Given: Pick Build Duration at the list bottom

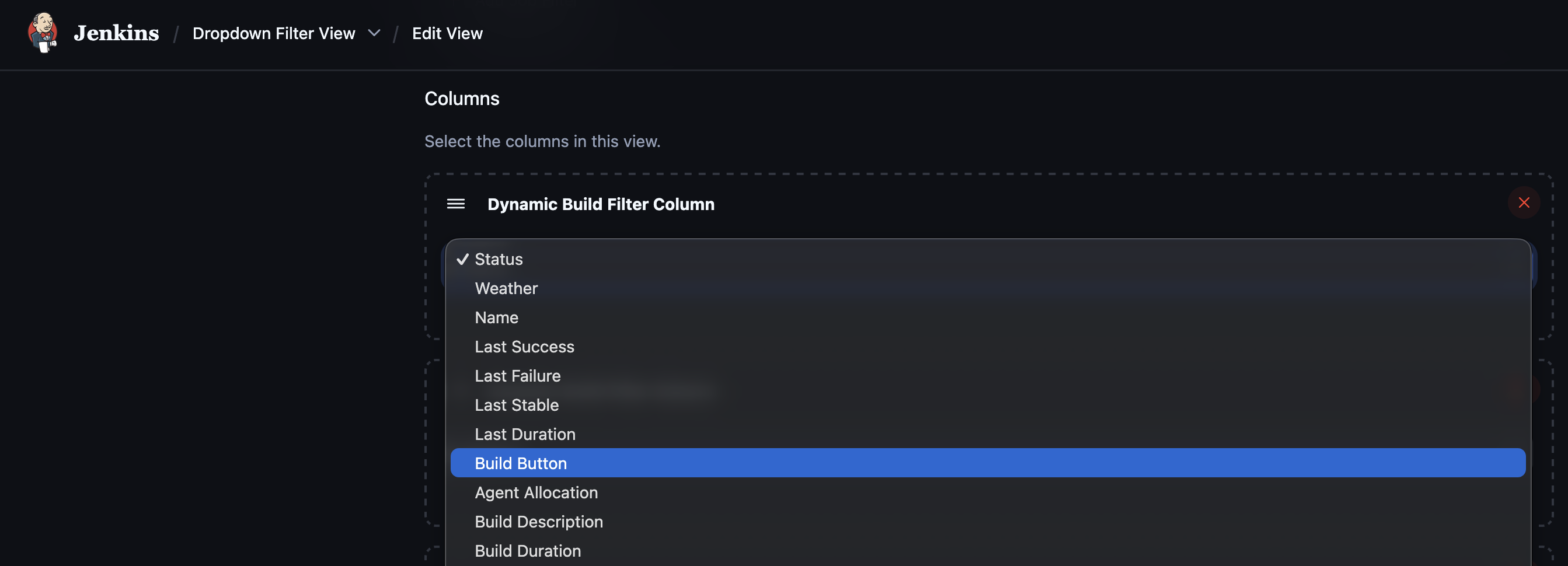Looking at the screenshot, I should [x=527, y=551].
